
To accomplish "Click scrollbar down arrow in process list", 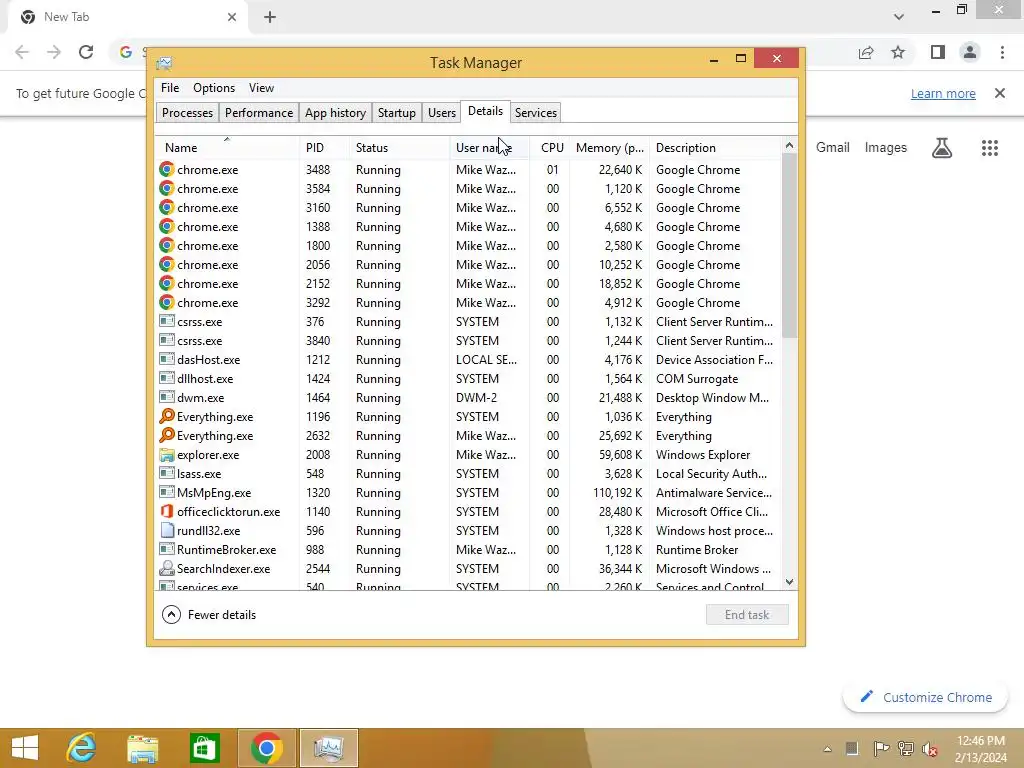I will 790,581.
